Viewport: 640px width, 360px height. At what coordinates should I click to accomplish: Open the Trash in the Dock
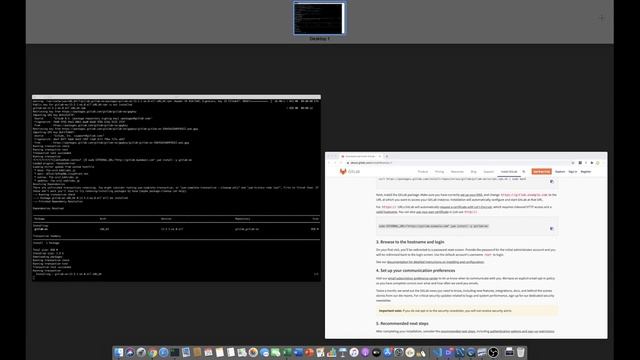tap(520, 353)
